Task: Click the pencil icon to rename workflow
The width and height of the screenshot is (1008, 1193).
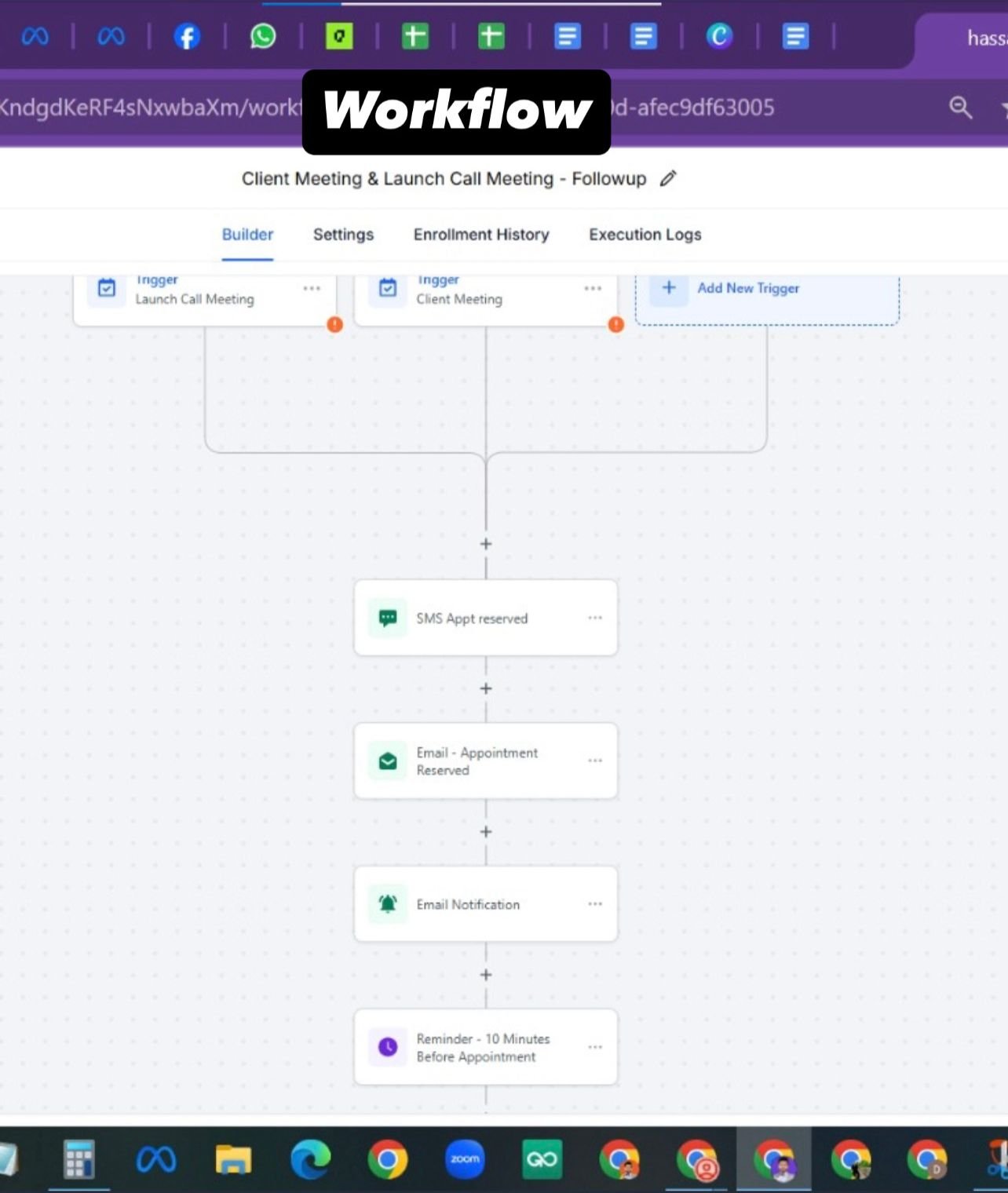Action: (667, 179)
